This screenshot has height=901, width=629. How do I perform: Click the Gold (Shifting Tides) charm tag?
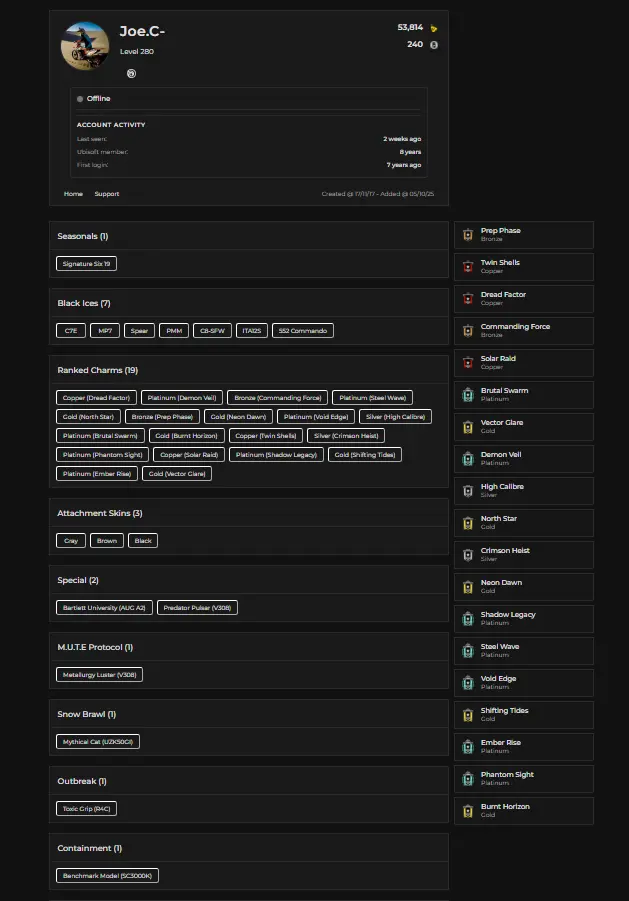(x=365, y=455)
